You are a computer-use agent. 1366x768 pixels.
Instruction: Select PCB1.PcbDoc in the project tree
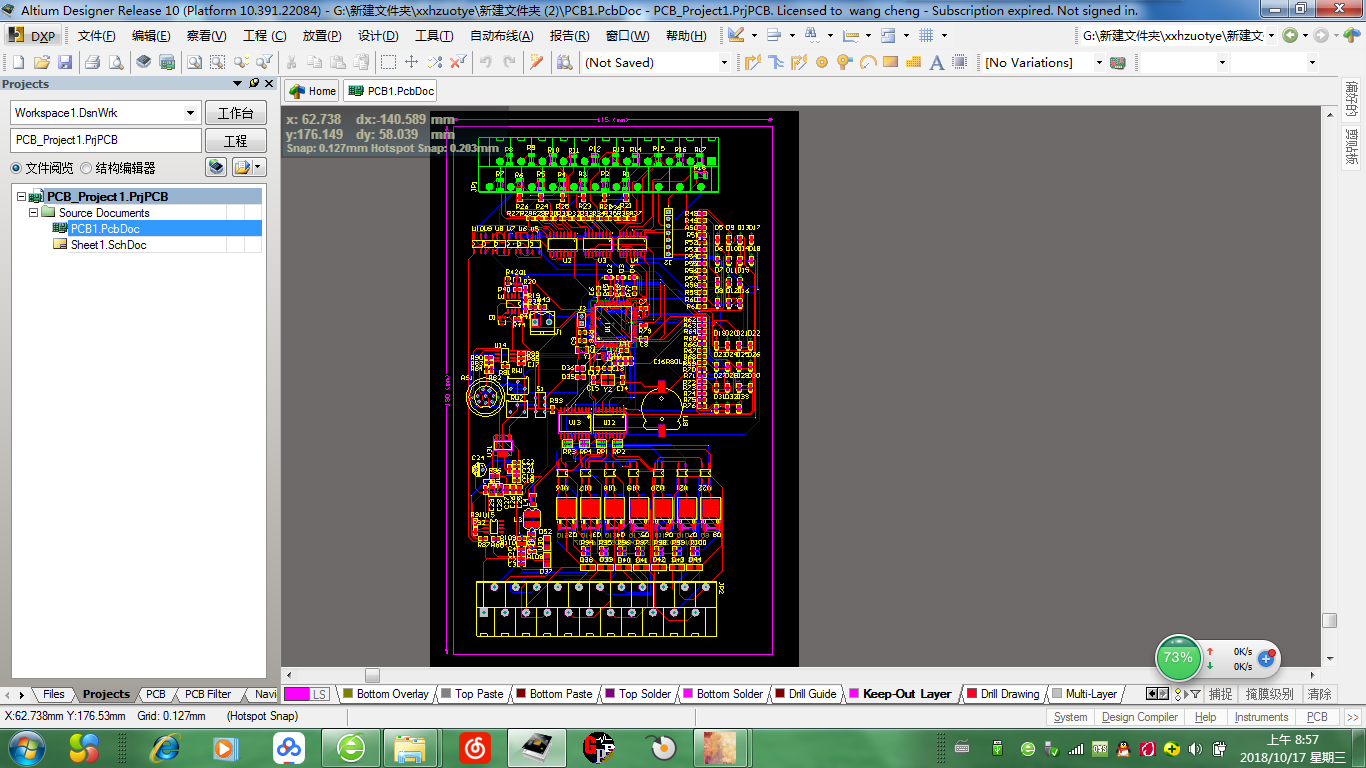(x=105, y=229)
